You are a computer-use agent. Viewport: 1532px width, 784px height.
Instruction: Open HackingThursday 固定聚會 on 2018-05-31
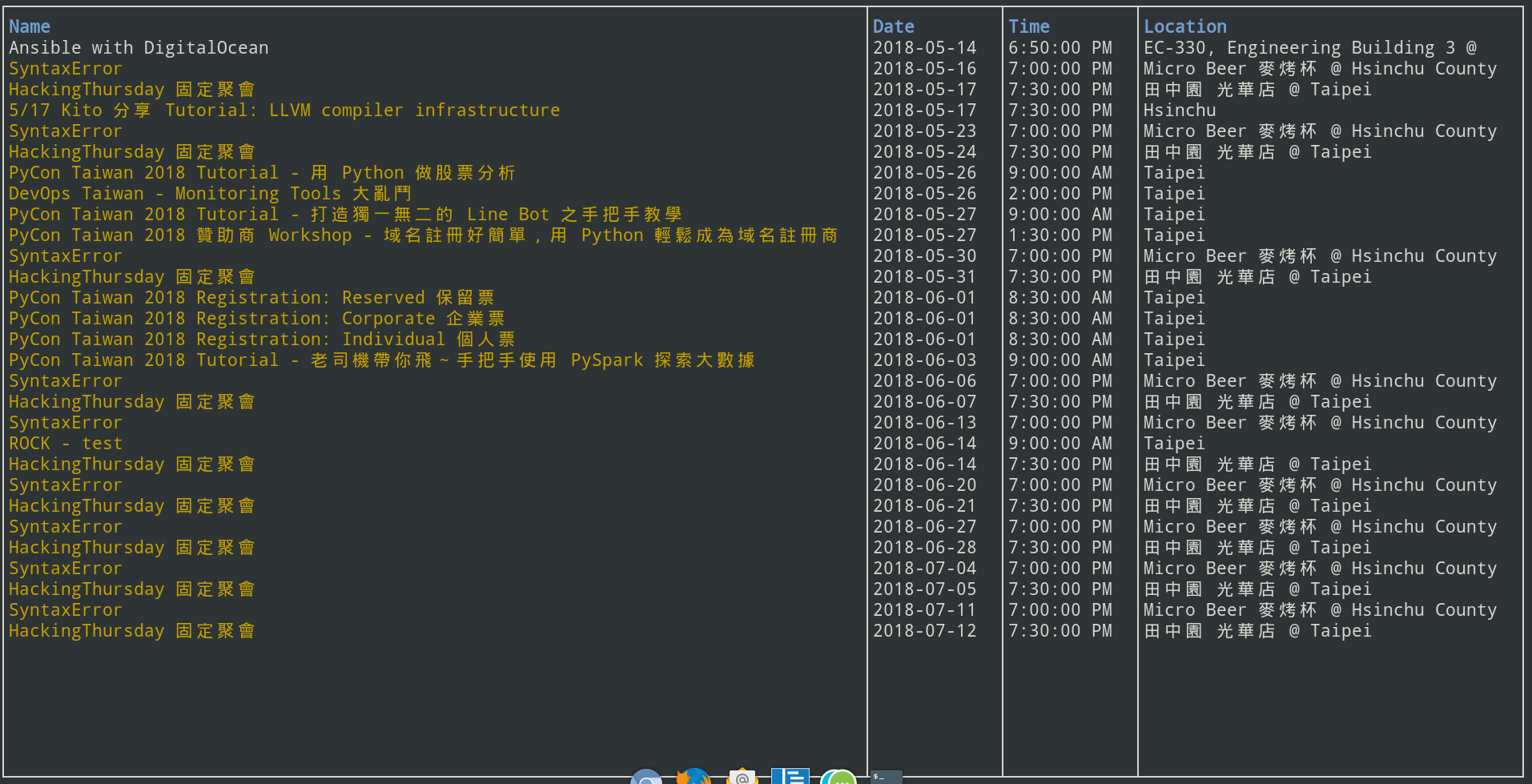pos(131,277)
